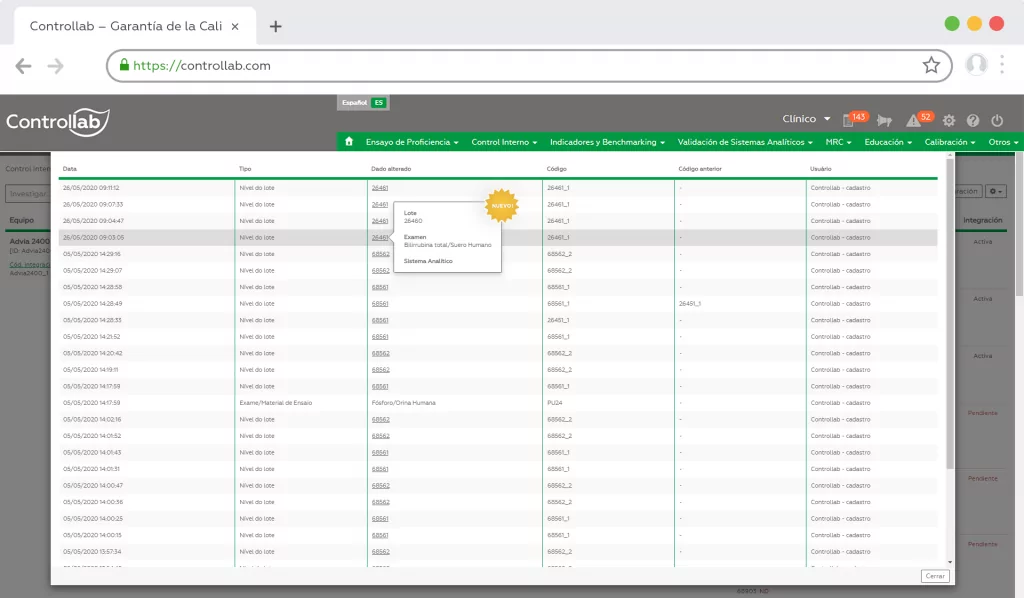Expand the Clínico dropdown

pyautogui.click(x=806, y=119)
